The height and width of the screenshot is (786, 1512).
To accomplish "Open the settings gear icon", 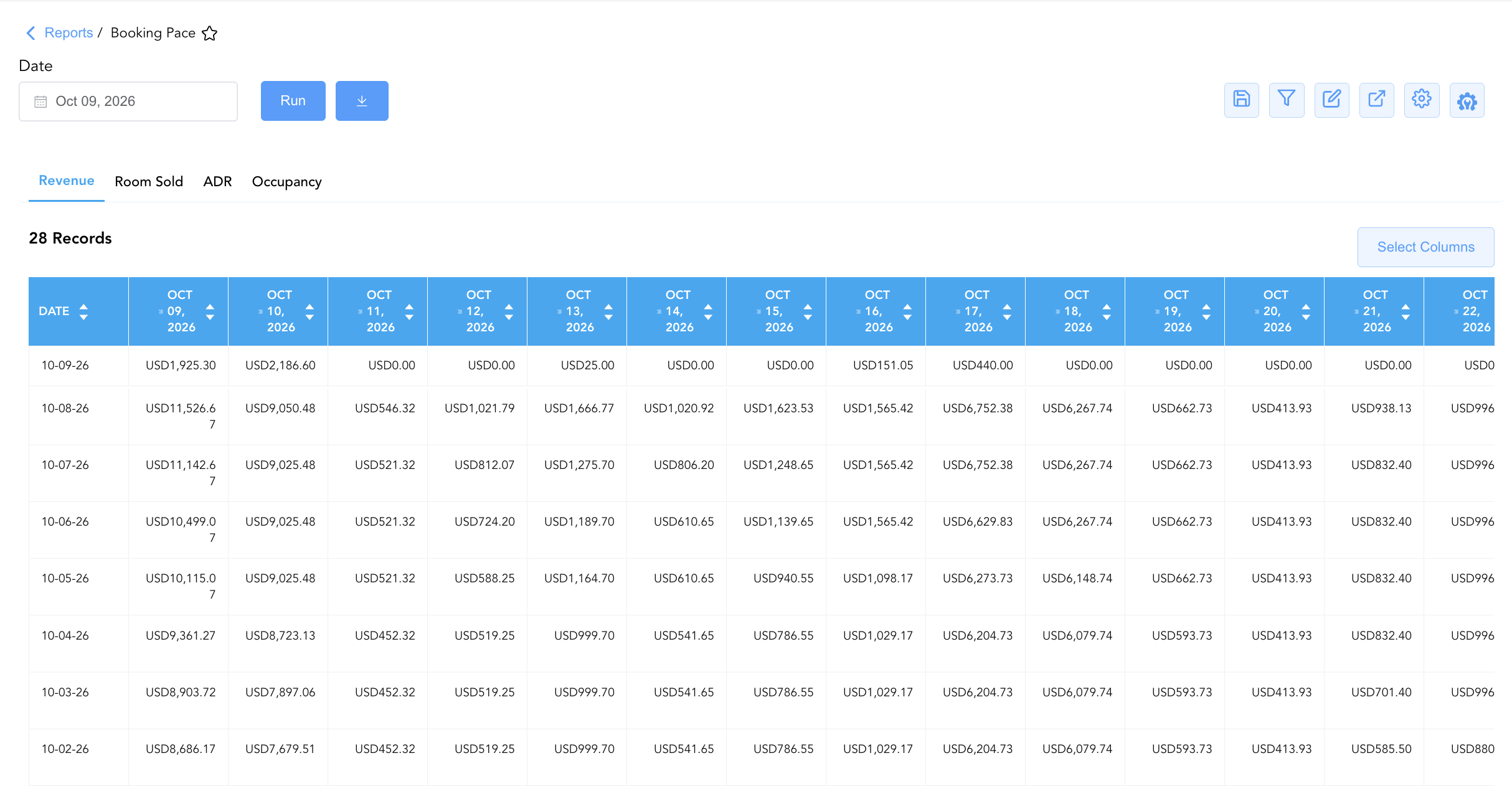I will tap(1422, 100).
